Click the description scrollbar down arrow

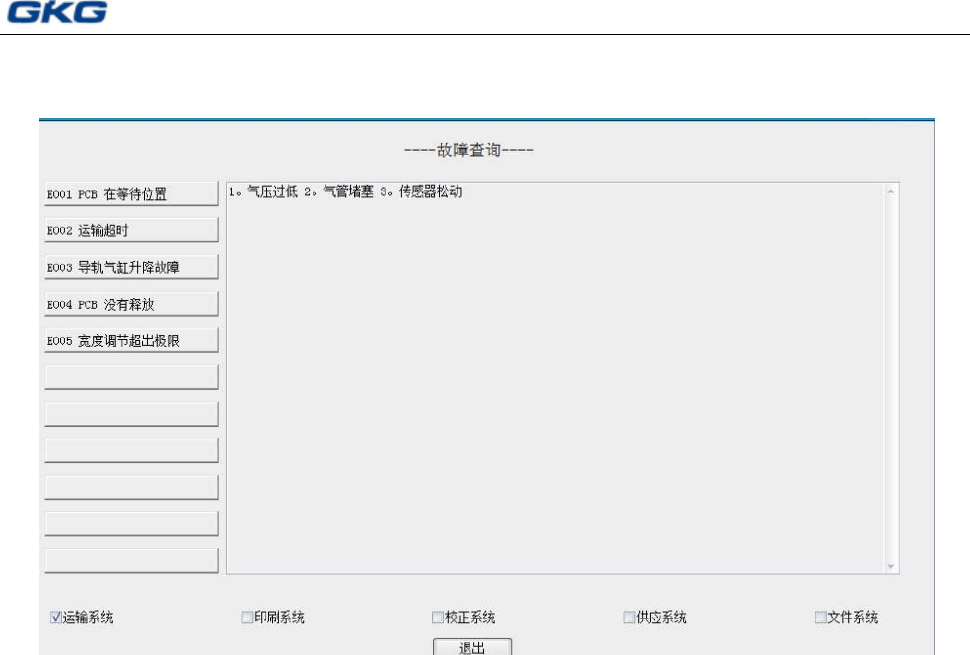coord(891,566)
